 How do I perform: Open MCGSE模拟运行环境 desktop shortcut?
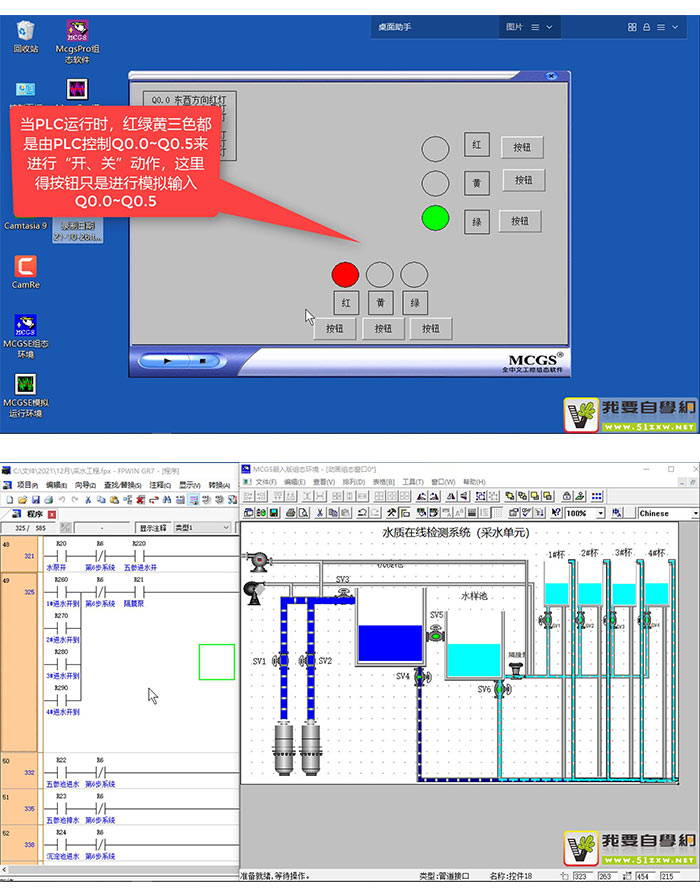coord(26,396)
